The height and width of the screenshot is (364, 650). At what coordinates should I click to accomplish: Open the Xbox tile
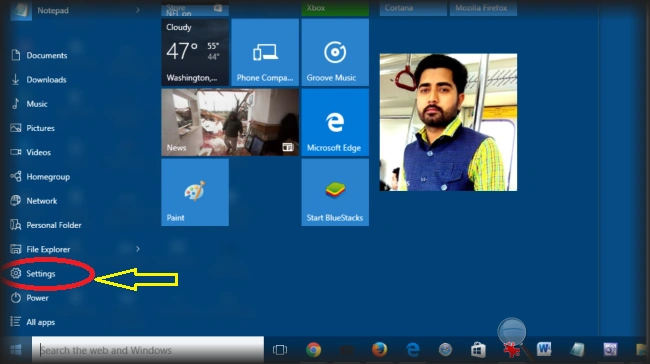335,8
